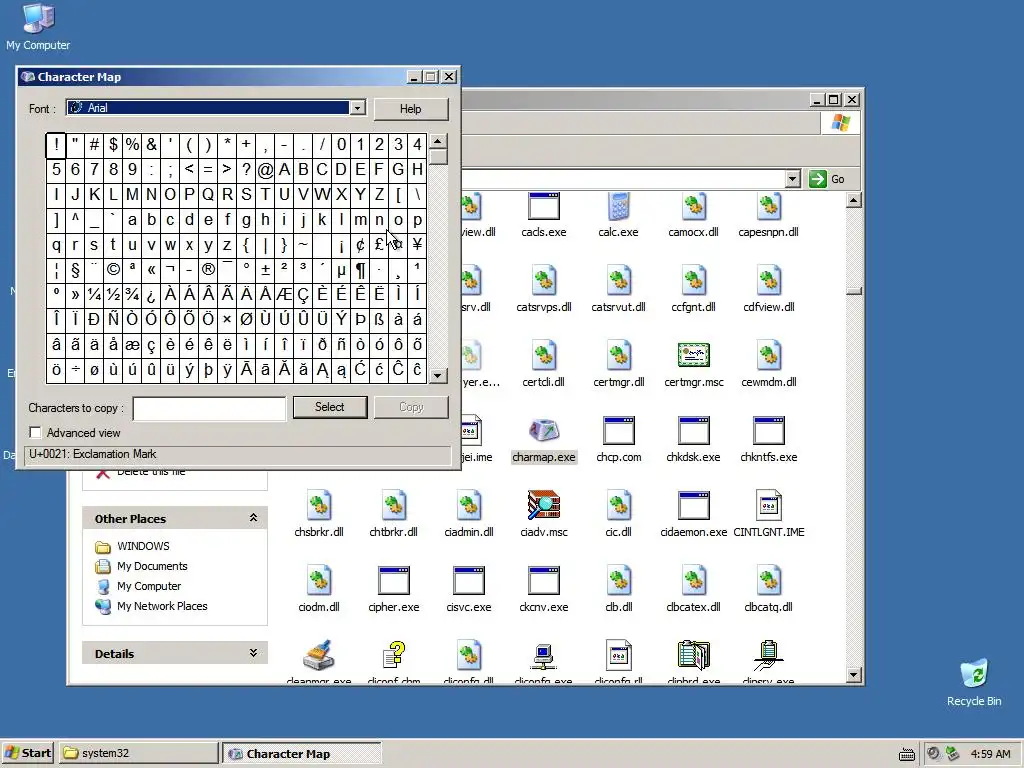Collapse the Other Places panel
The image size is (1024, 768).
coord(253,519)
